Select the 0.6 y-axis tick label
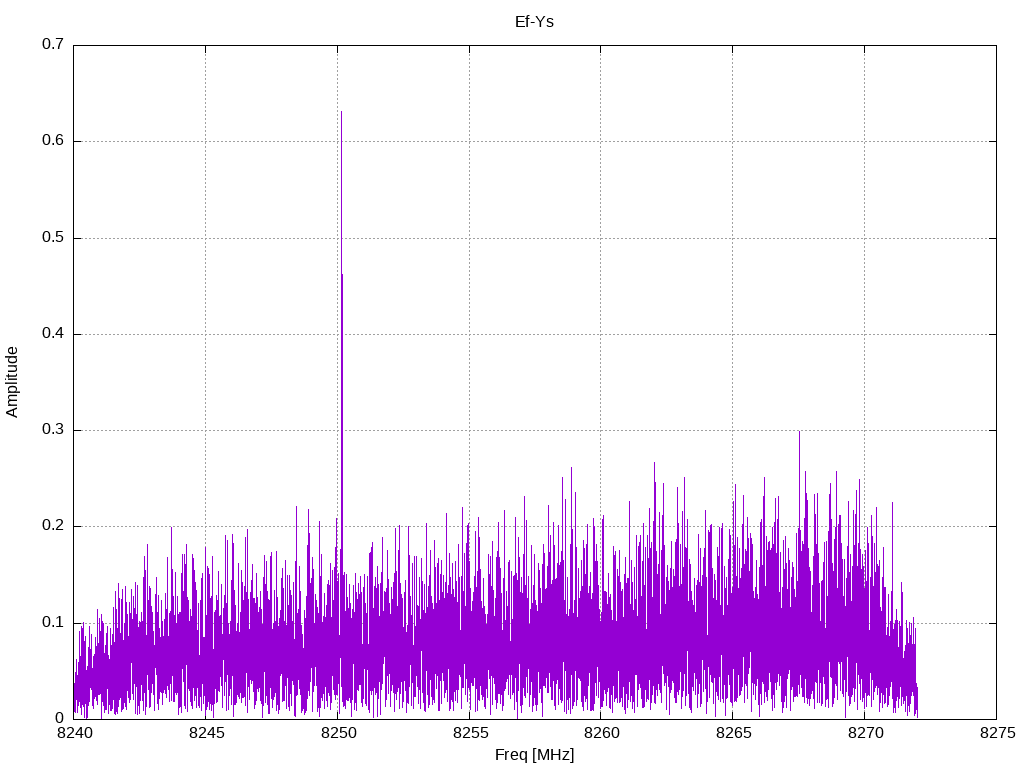 pos(53,141)
